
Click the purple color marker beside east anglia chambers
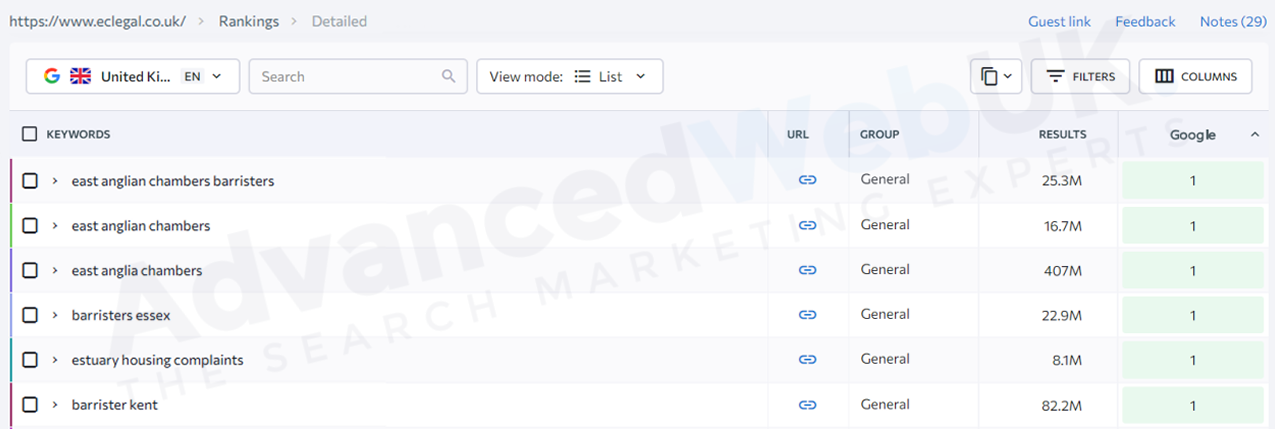click(x=11, y=270)
